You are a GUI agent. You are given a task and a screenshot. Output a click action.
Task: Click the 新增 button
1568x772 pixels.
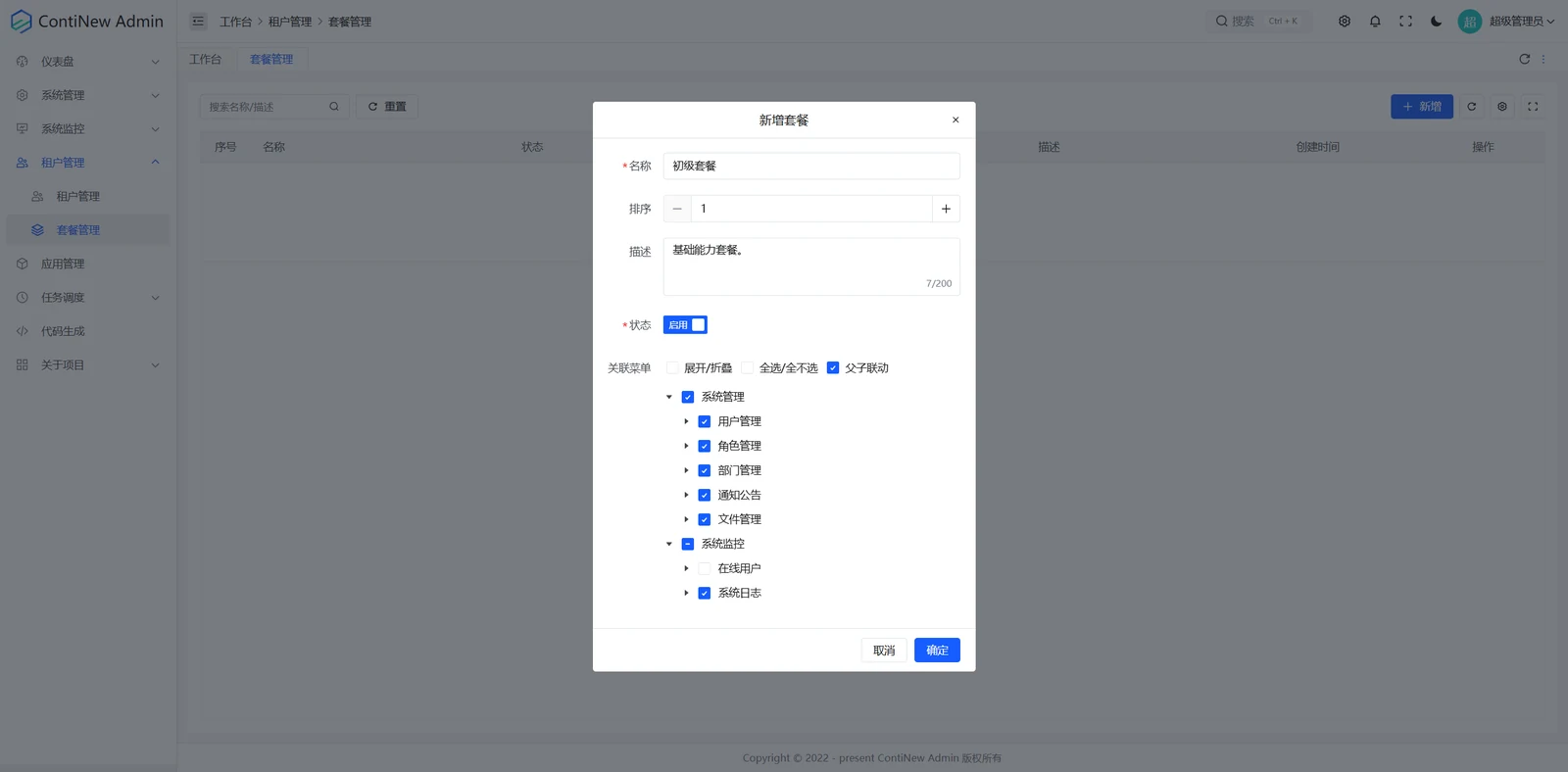(1422, 106)
